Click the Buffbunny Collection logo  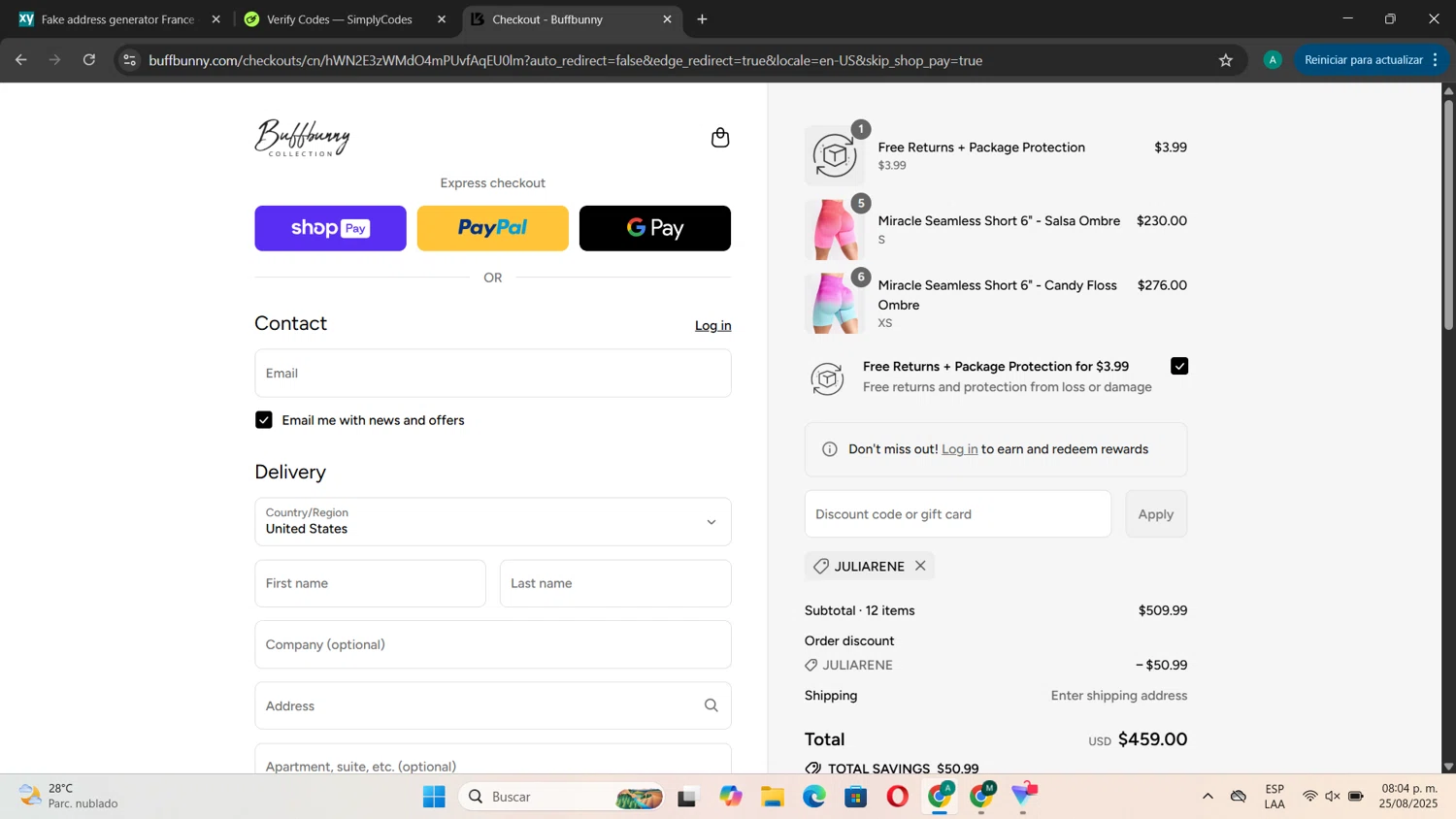pyautogui.click(x=302, y=138)
